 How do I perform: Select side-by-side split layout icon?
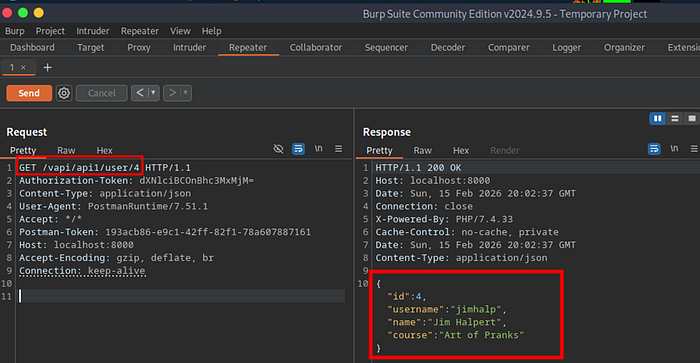pos(658,118)
